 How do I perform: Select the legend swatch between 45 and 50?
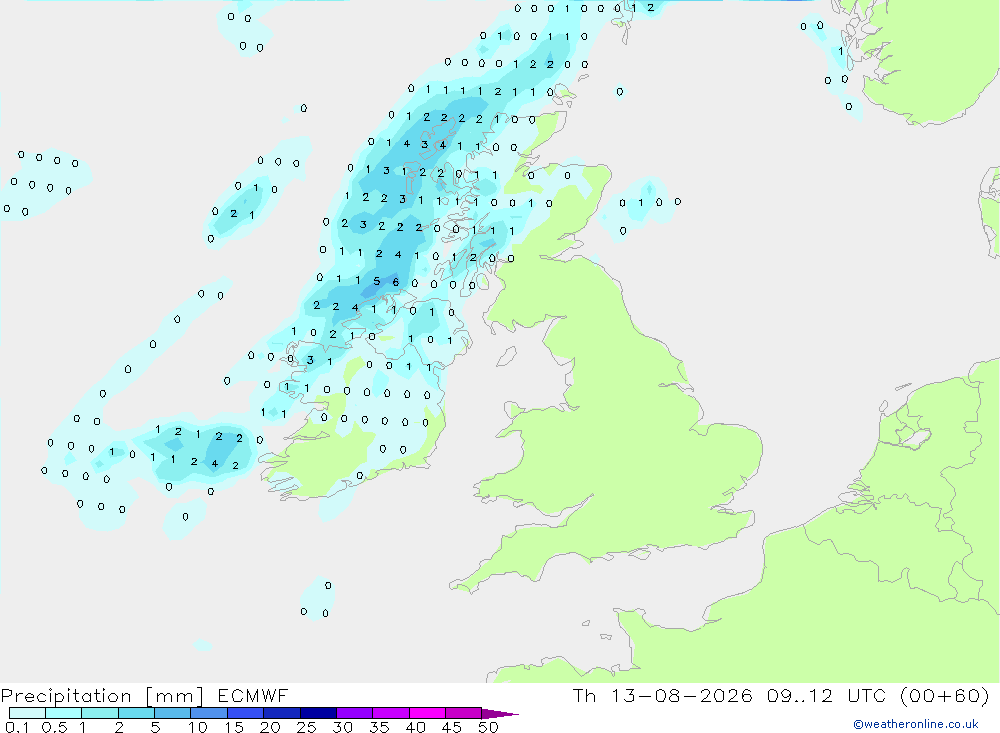[464, 713]
